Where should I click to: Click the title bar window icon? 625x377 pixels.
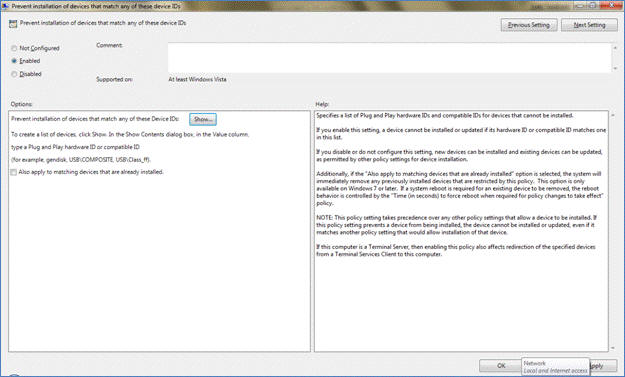(5, 6)
